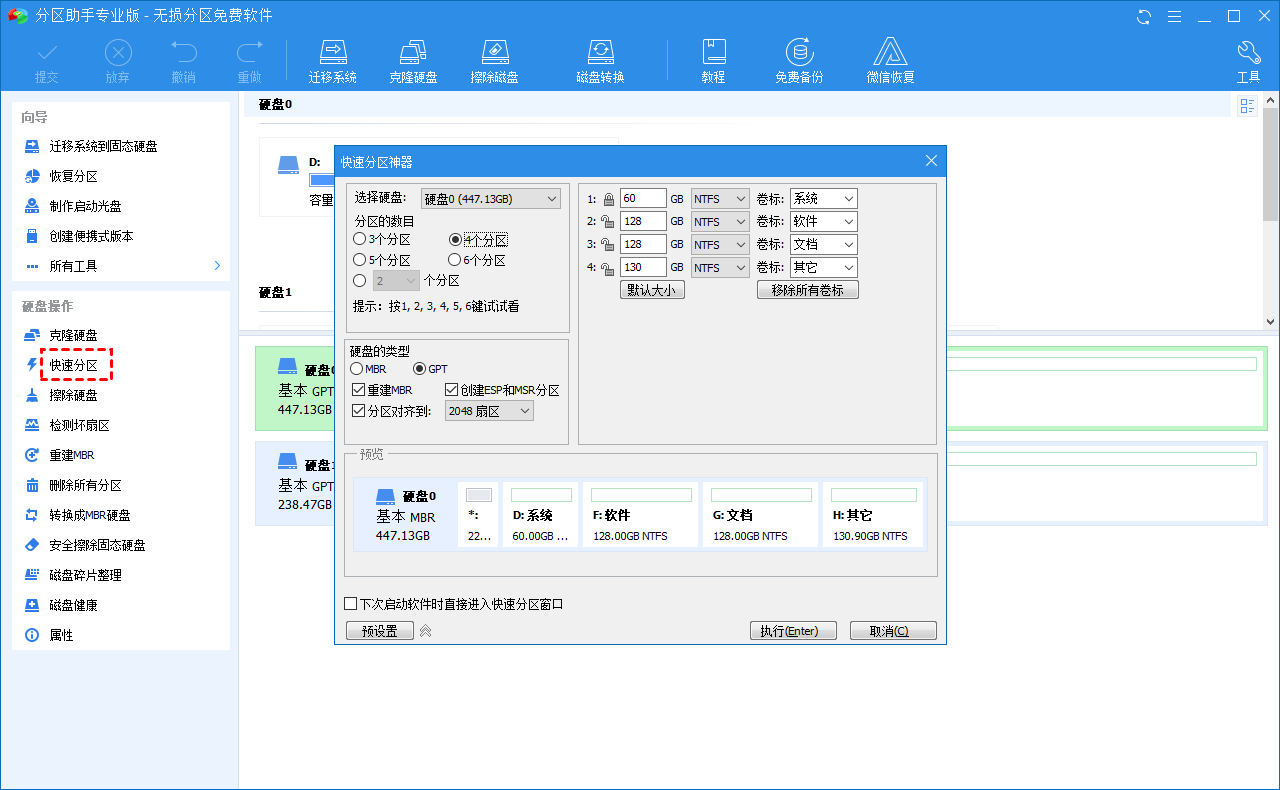Open the 文档 volume label dropdown
1280x790 pixels.
point(823,245)
